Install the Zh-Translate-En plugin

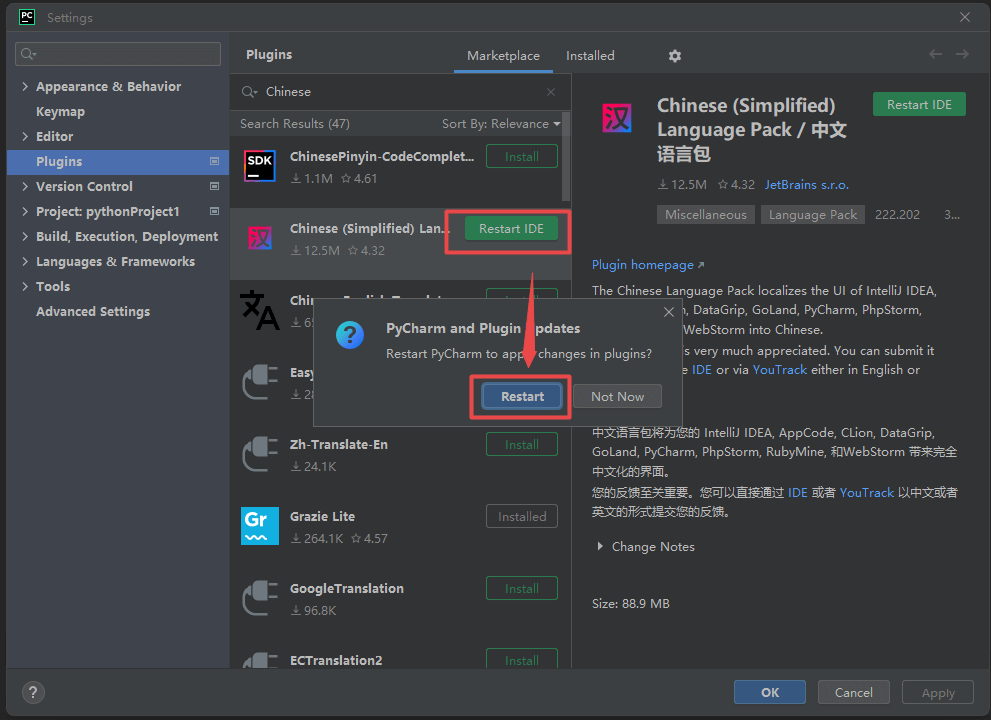[521, 445]
